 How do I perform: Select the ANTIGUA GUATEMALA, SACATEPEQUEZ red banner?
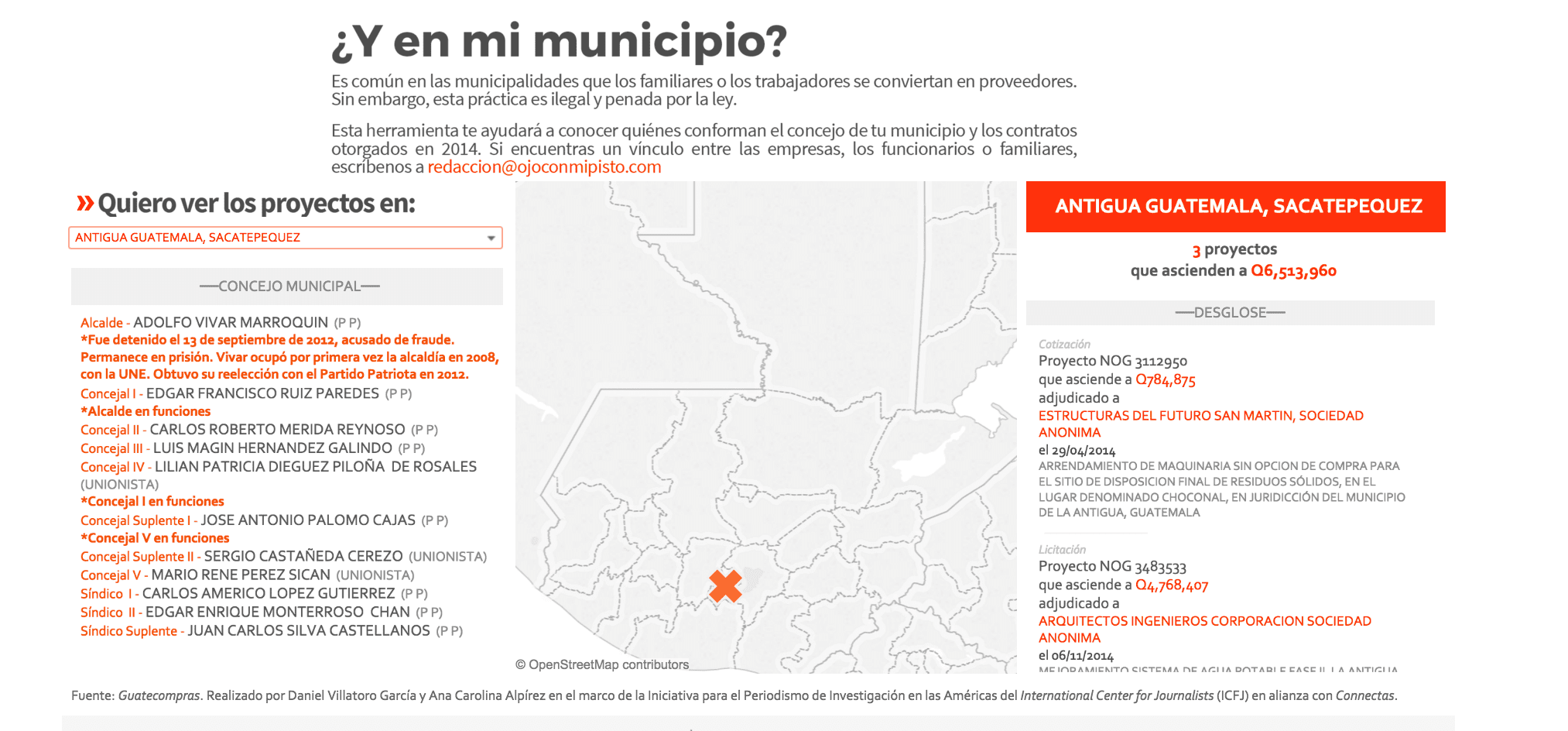[x=1235, y=207]
